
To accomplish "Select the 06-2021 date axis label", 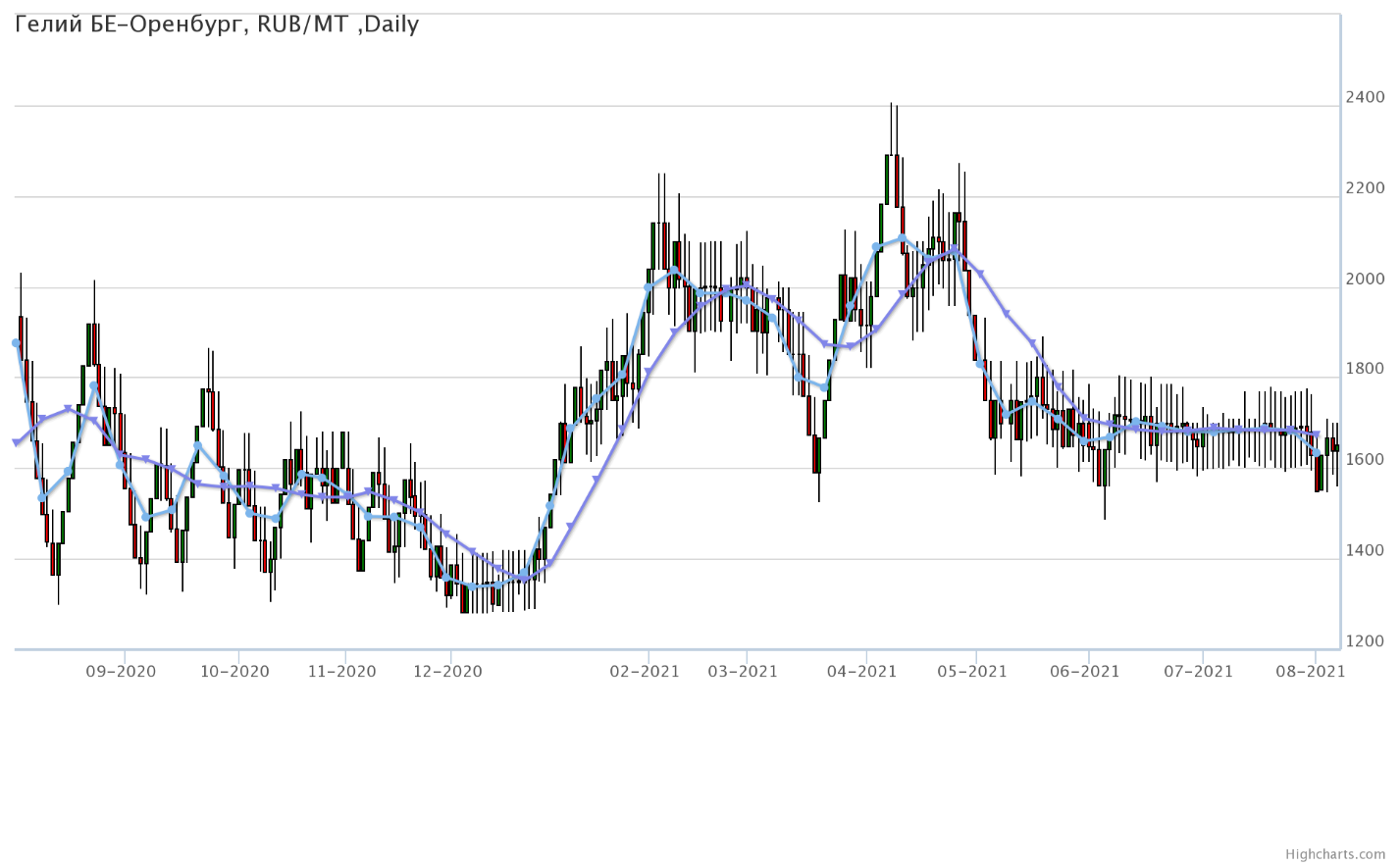I will click(1085, 672).
